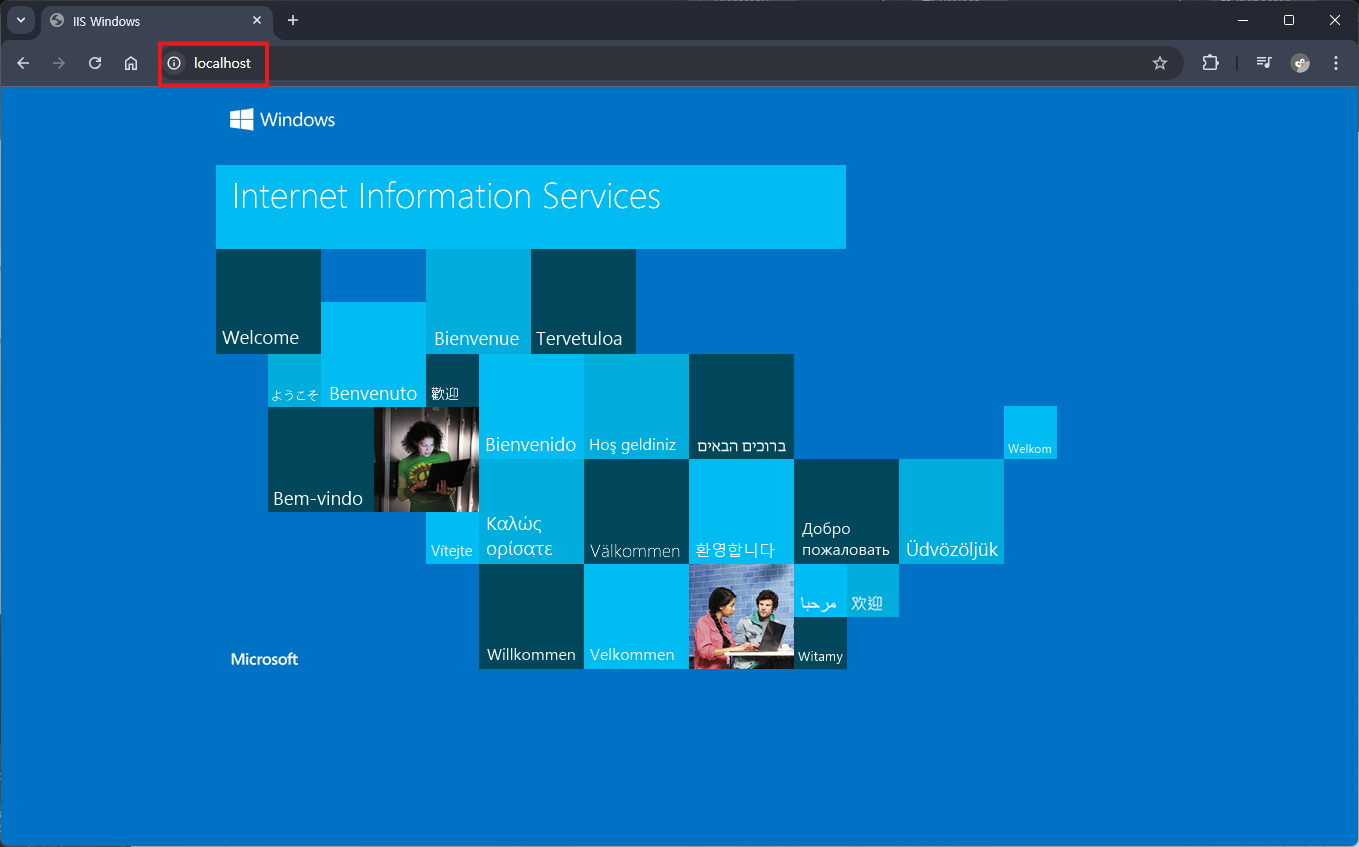Viewport: 1359px width, 847px height.
Task: Click the Arabic مرحبا tile
Action: click(x=820, y=590)
